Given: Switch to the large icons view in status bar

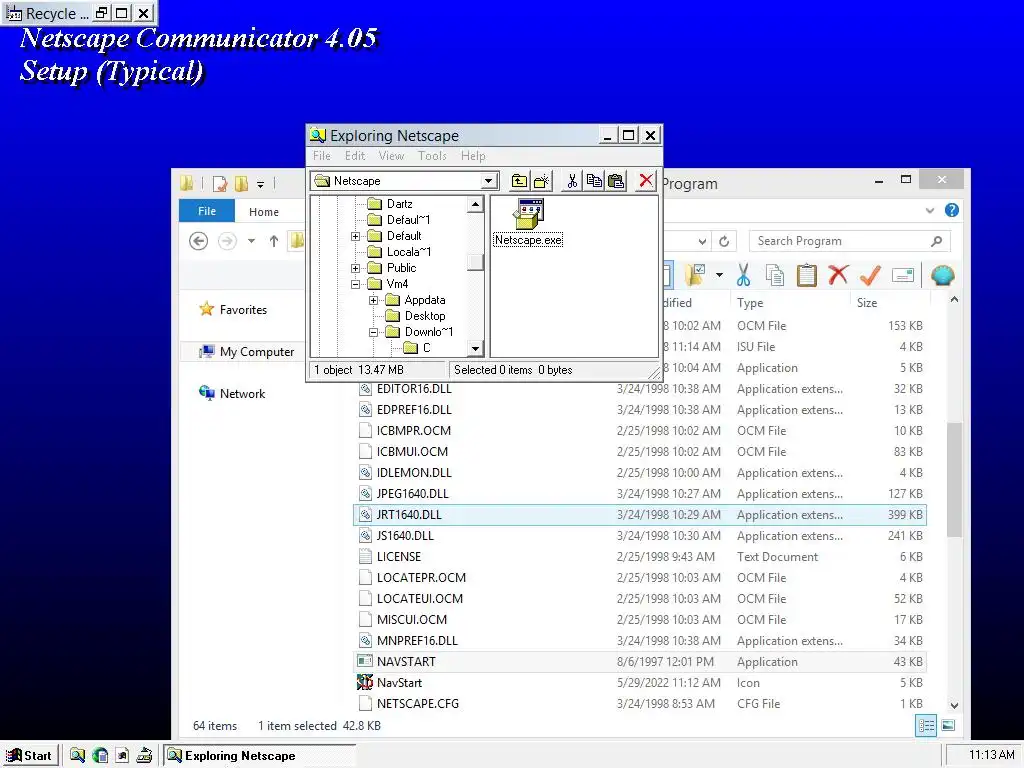Looking at the screenshot, I should [948, 726].
